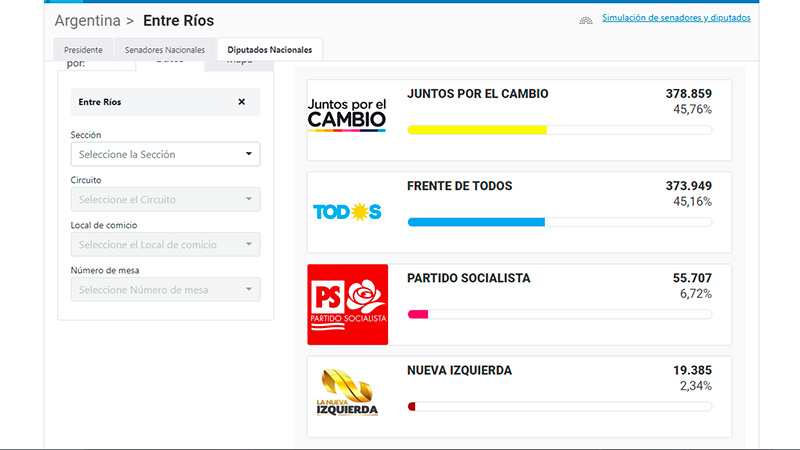Select the PARTIDO SOCIALISTA heading

click(x=469, y=279)
